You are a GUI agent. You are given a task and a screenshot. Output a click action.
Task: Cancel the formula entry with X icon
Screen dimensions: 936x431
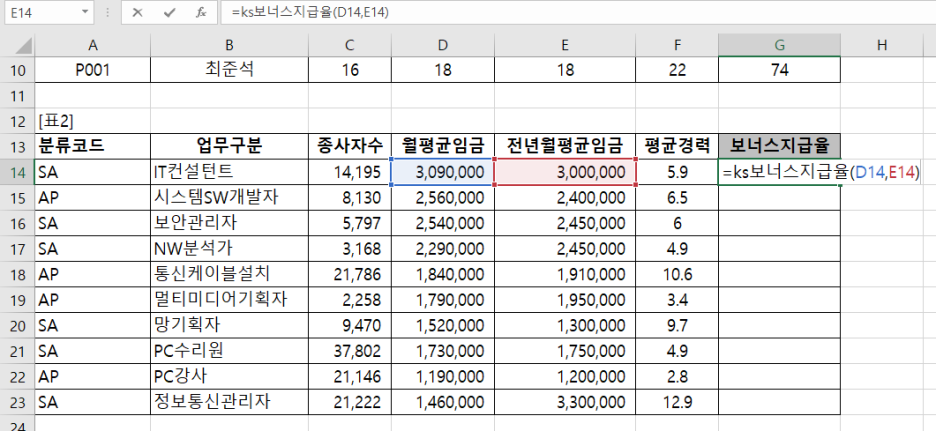click(x=137, y=12)
